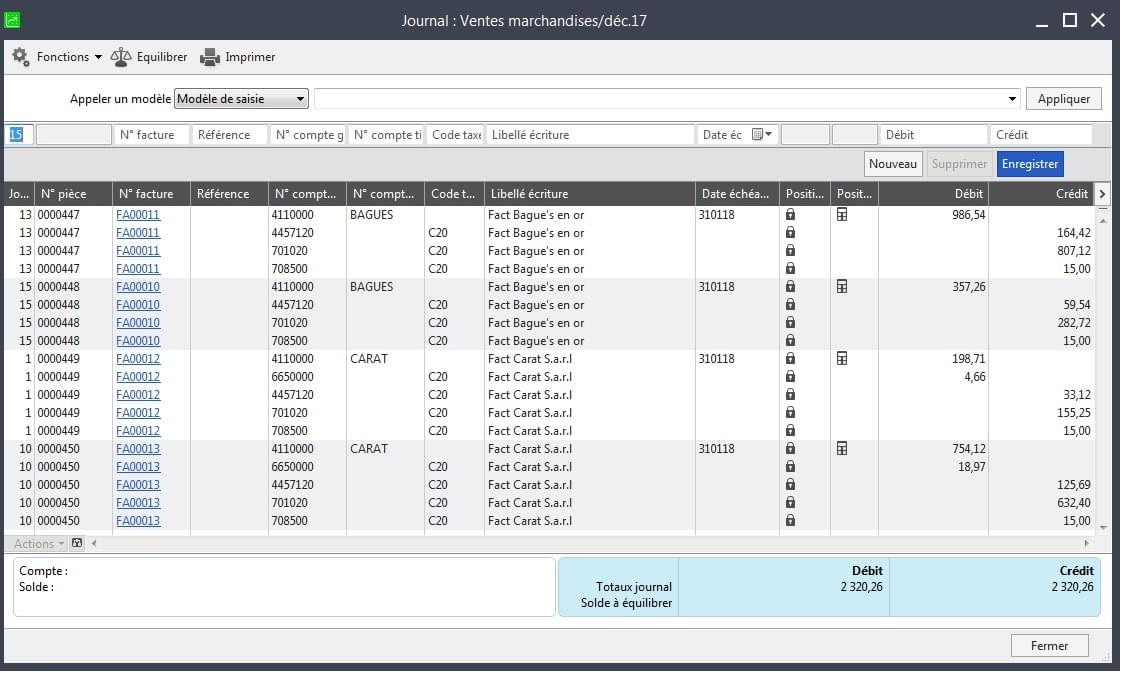The height and width of the screenshot is (673, 1123).
Task: Open the Actions dropdown below the table
Action: [39, 543]
